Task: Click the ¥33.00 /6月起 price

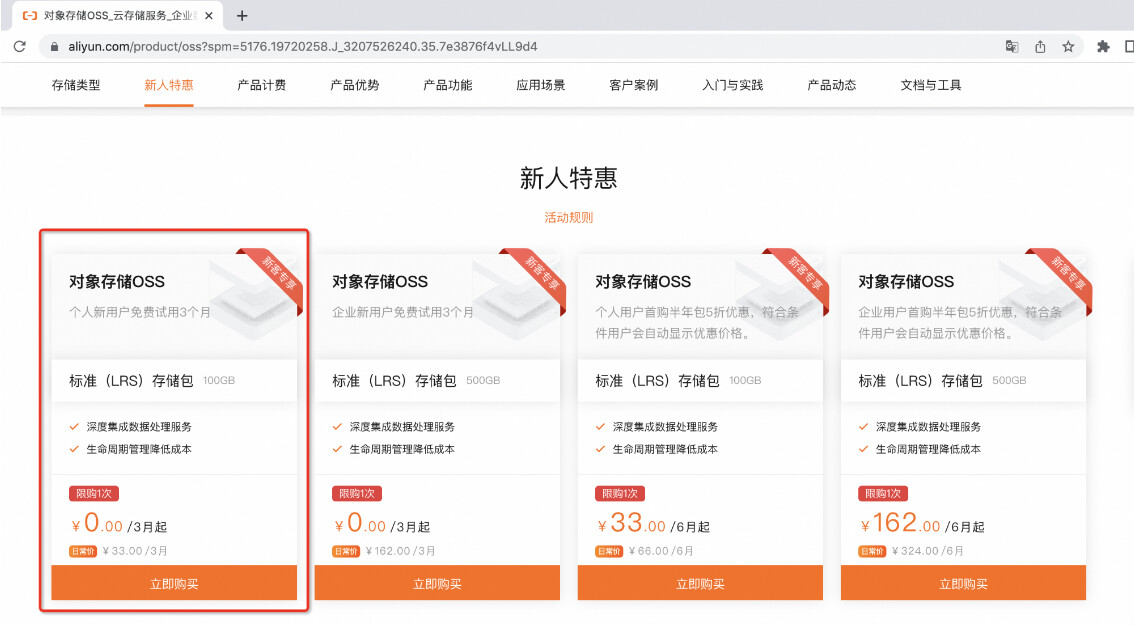Action: 653,523
